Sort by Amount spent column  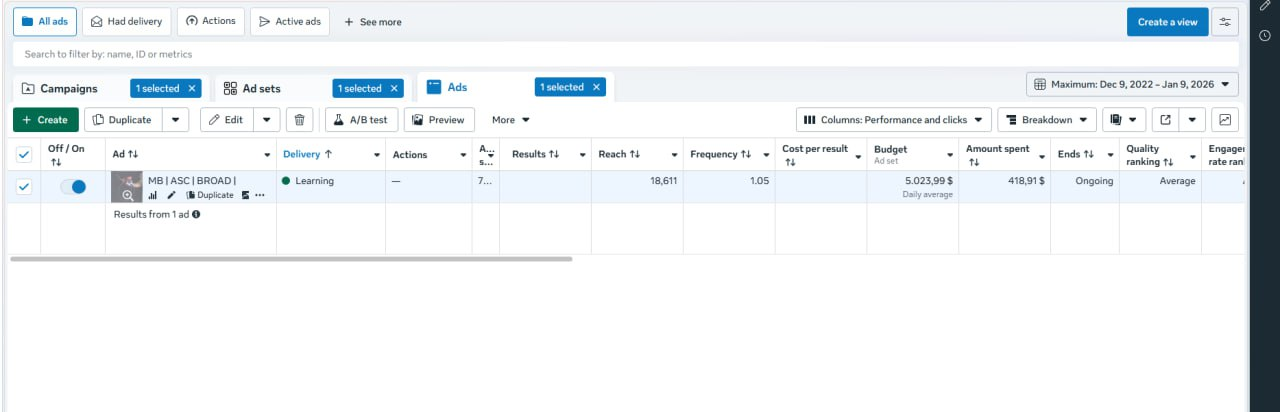click(997, 154)
